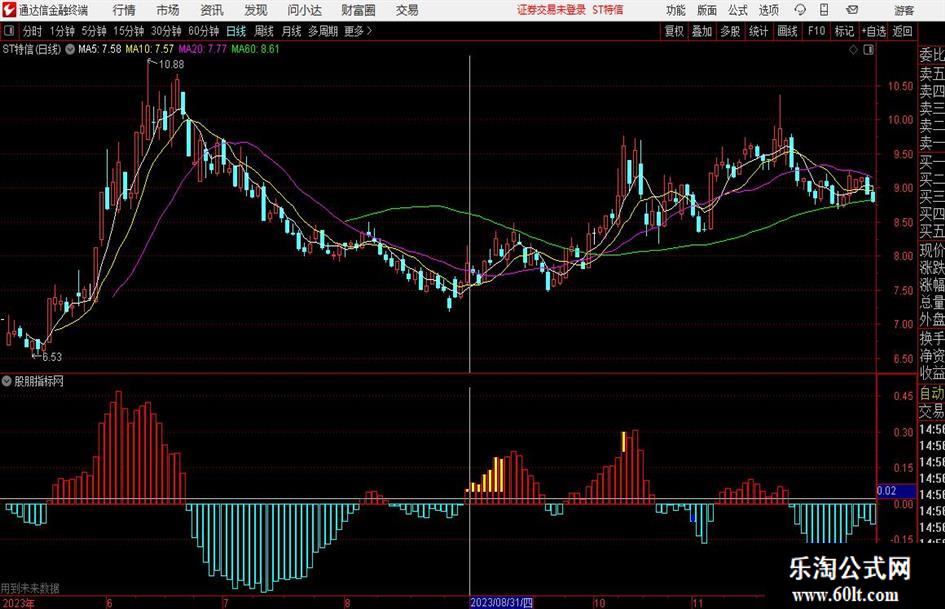Add stock via +自选 button
The width and height of the screenshot is (945, 609).
click(873, 31)
